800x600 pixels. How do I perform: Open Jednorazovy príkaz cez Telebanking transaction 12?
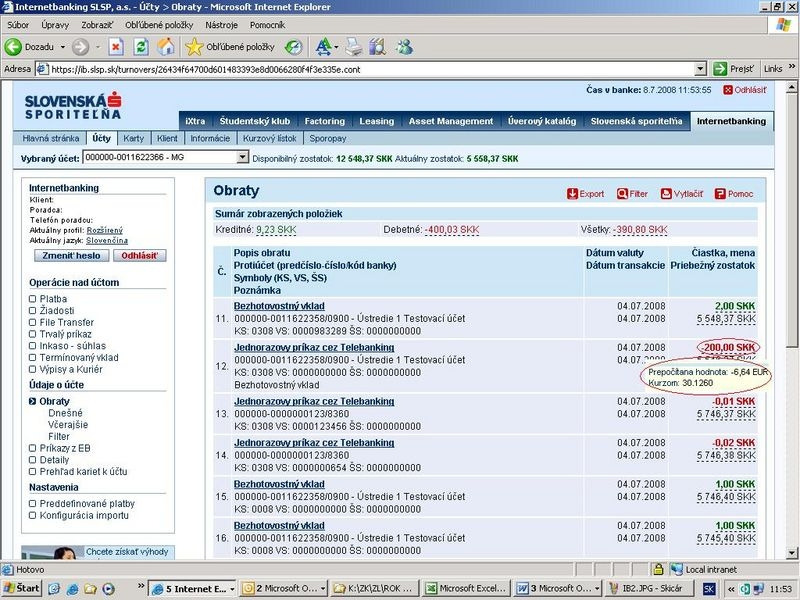[x=313, y=347]
